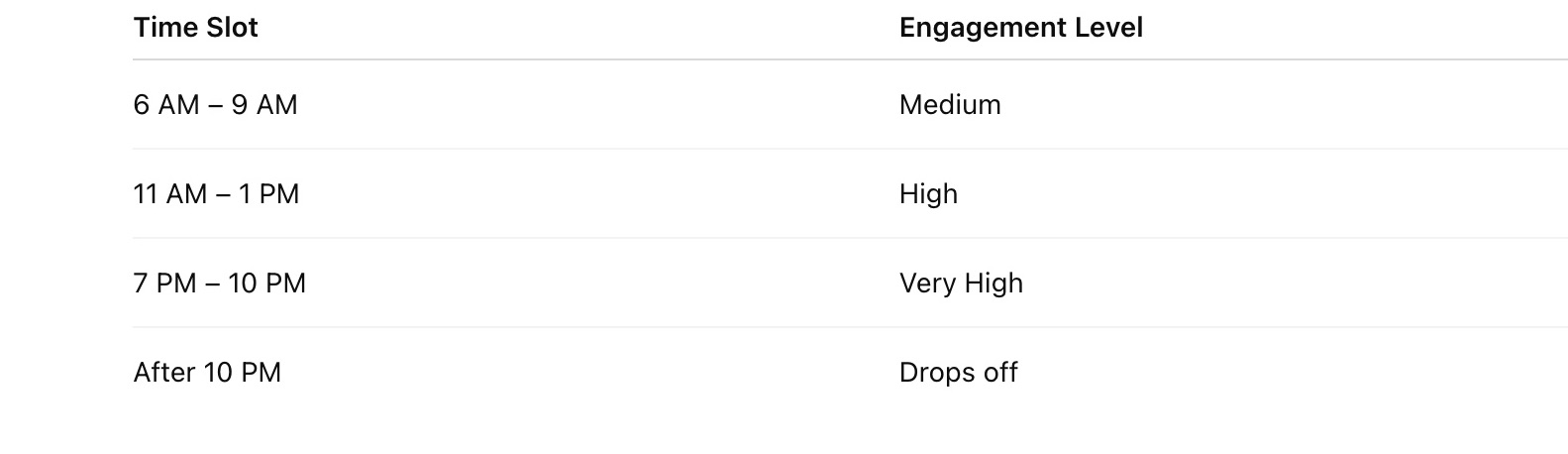Click the Drops off engagement value
The height and width of the screenshot is (454, 1568).
958,373
